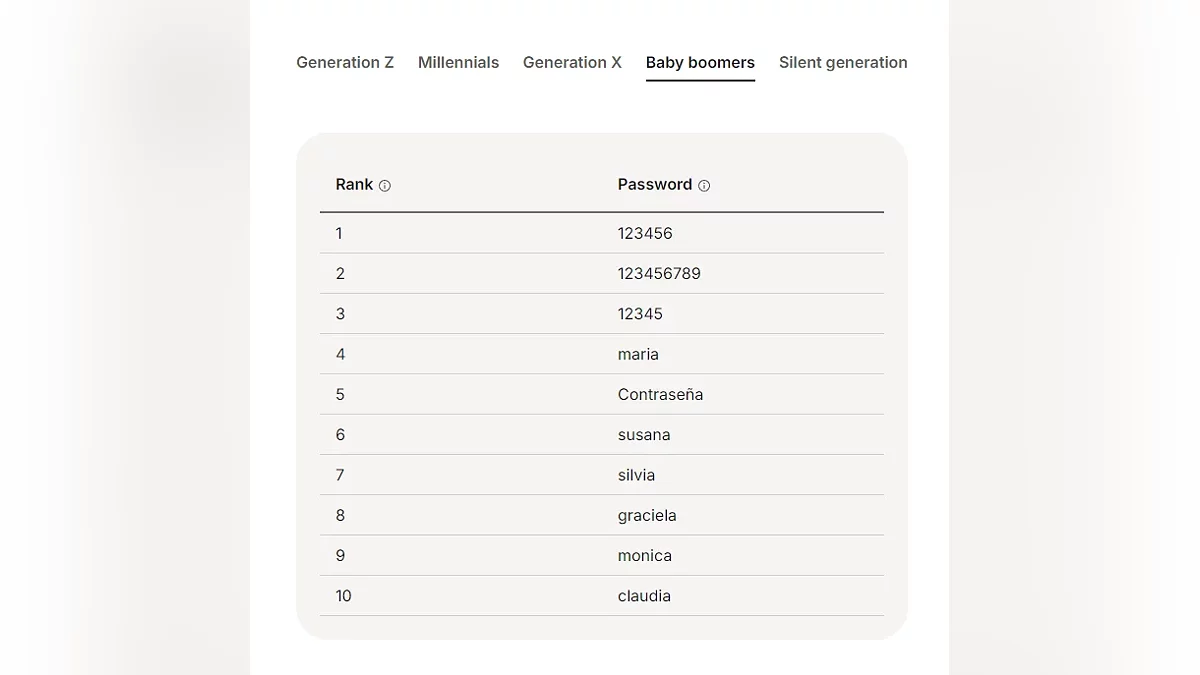1200x675 pixels.
Task: Click the graciela password entry
Action: tap(647, 515)
